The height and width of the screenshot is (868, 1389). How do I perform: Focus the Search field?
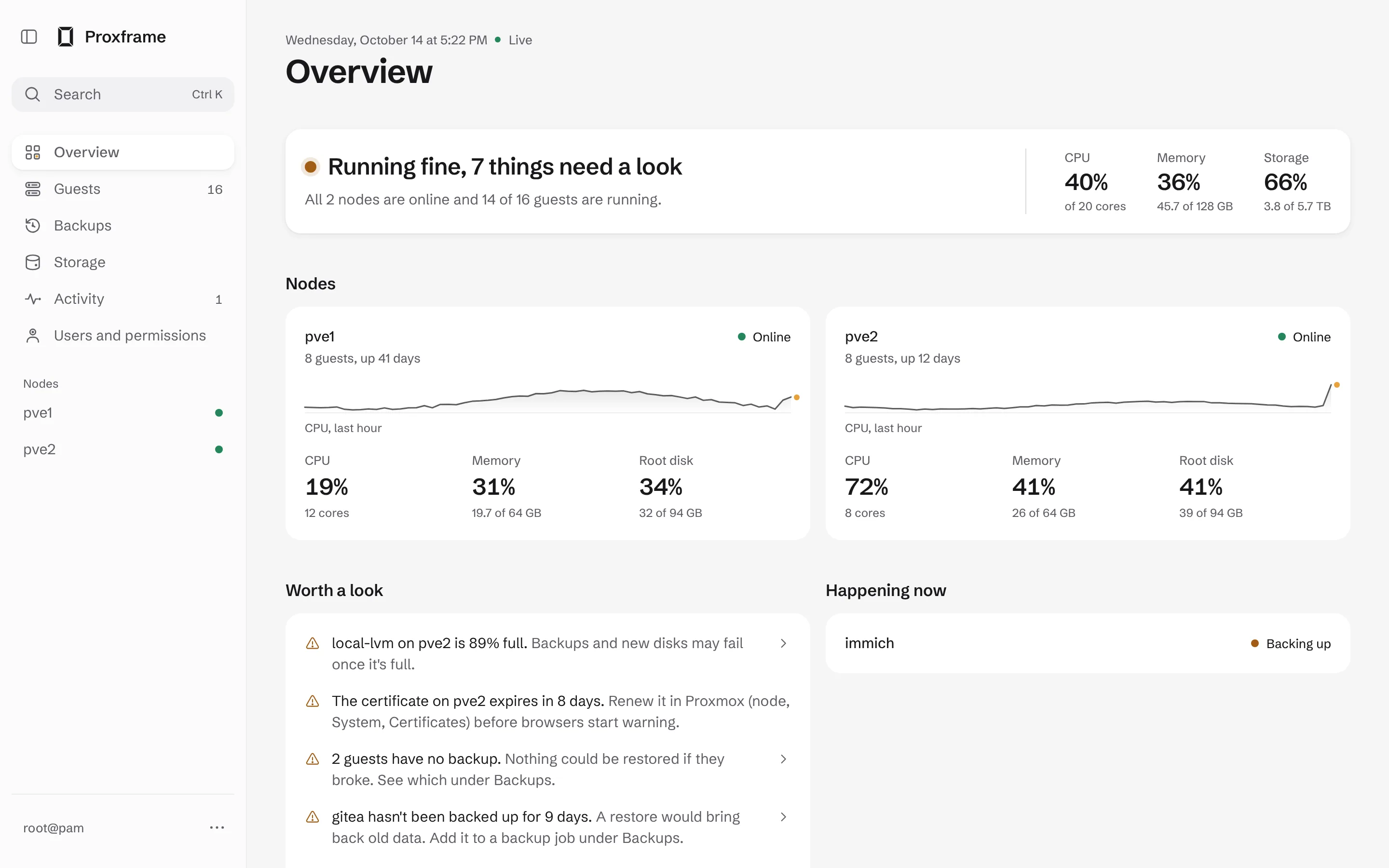click(x=123, y=94)
